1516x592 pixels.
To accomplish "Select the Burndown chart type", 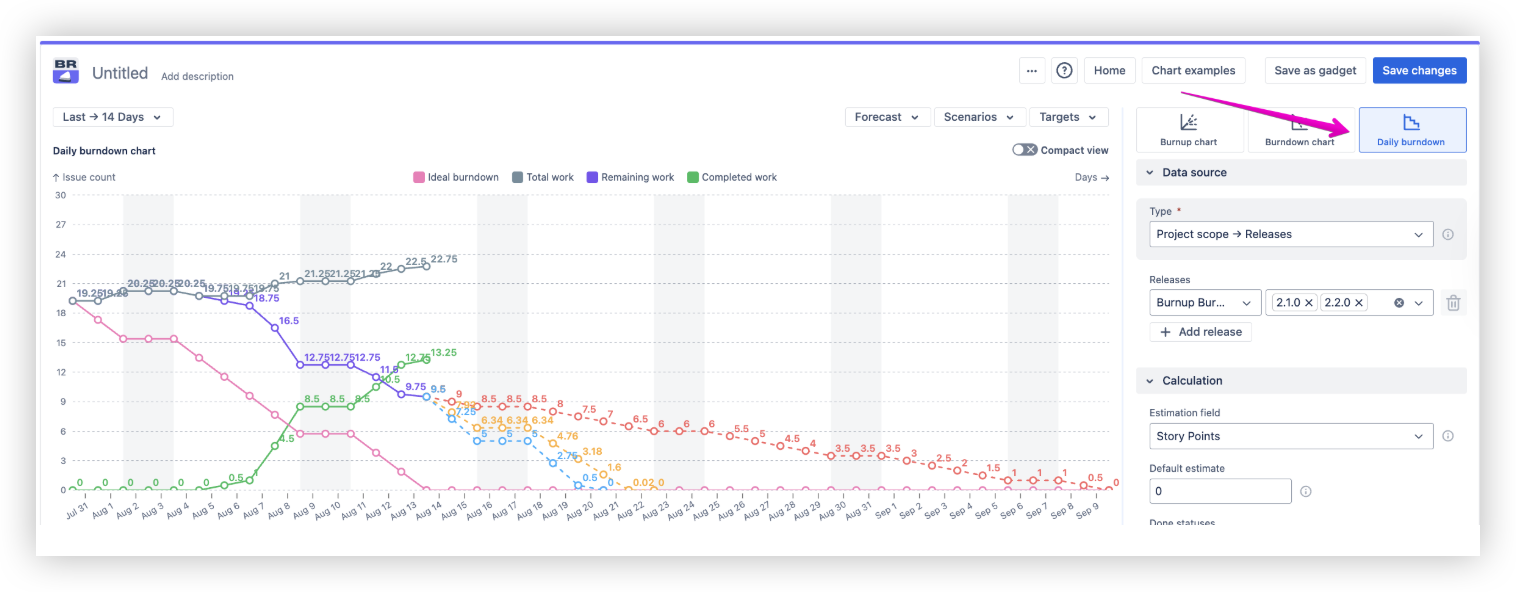I will point(1300,130).
